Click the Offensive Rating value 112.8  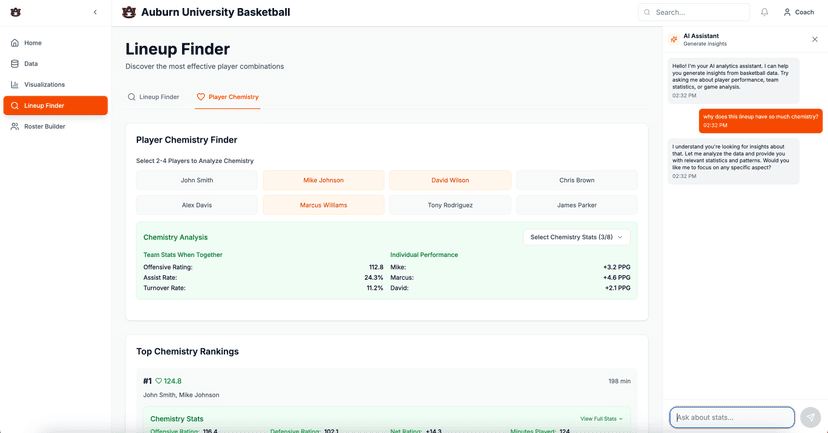(x=376, y=267)
